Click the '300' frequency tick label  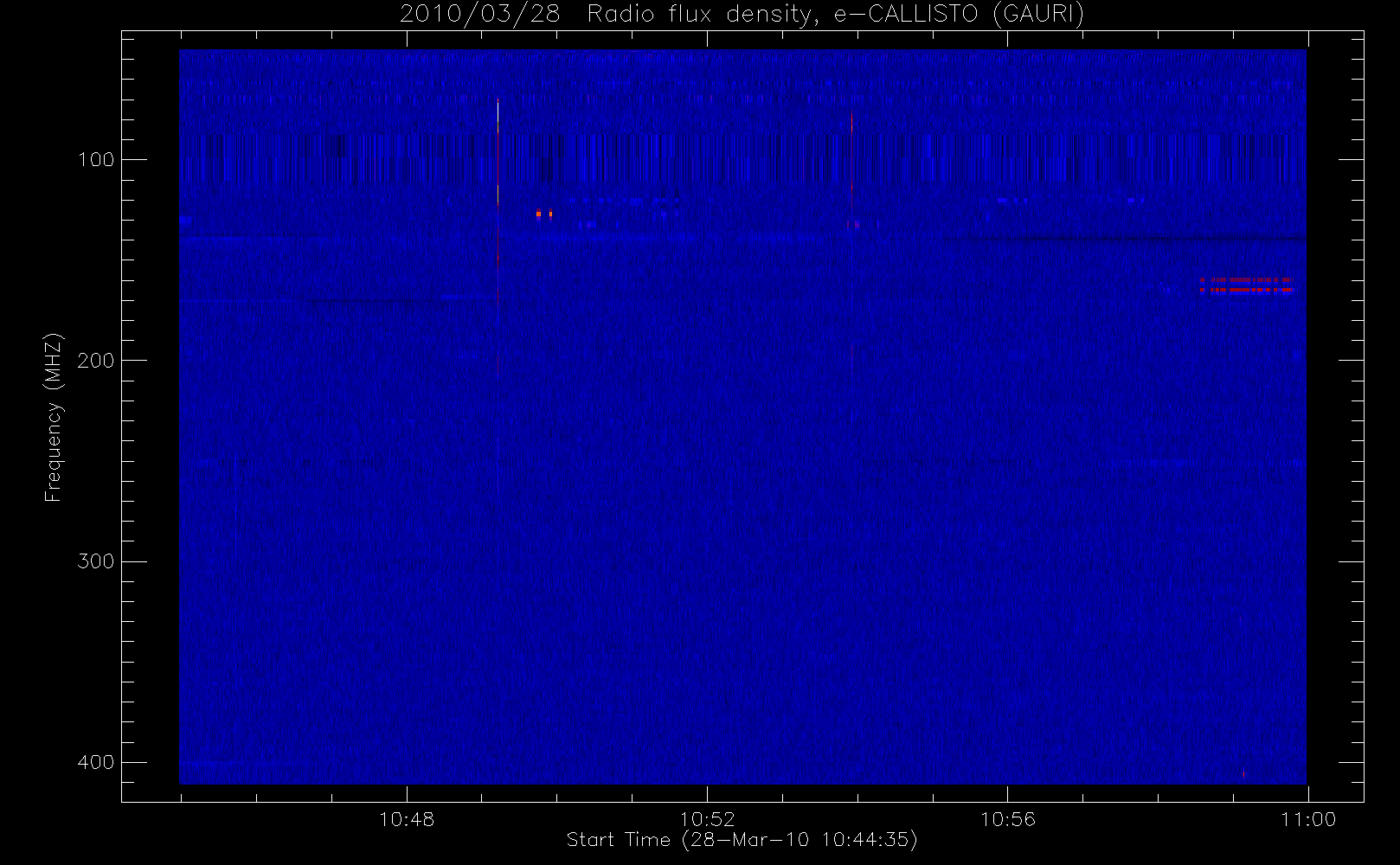tap(95, 561)
